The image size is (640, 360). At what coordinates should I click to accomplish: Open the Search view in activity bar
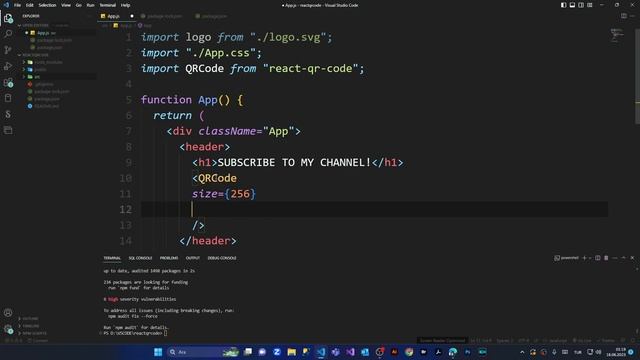(8, 34)
